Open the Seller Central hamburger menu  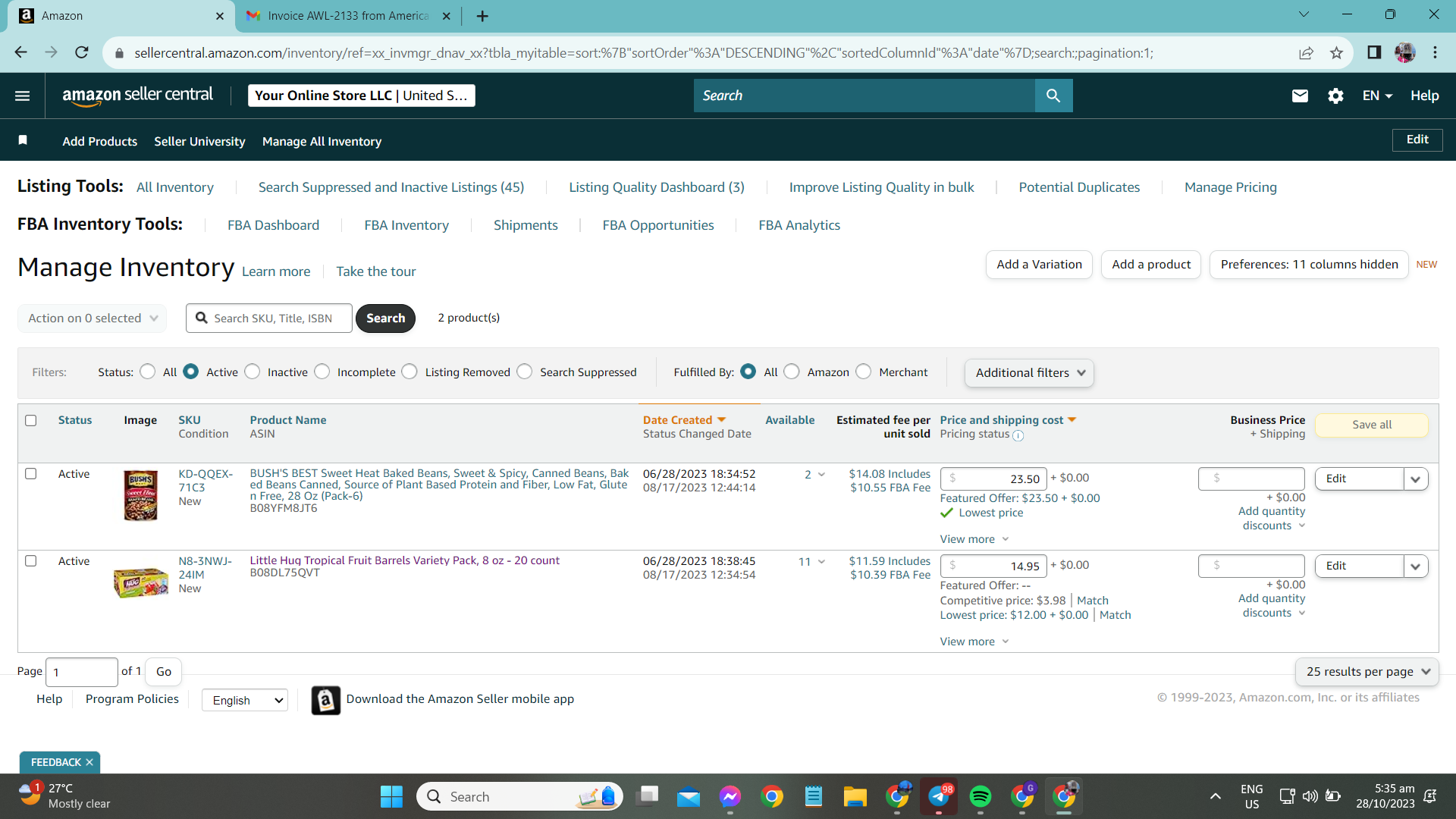point(23,96)
